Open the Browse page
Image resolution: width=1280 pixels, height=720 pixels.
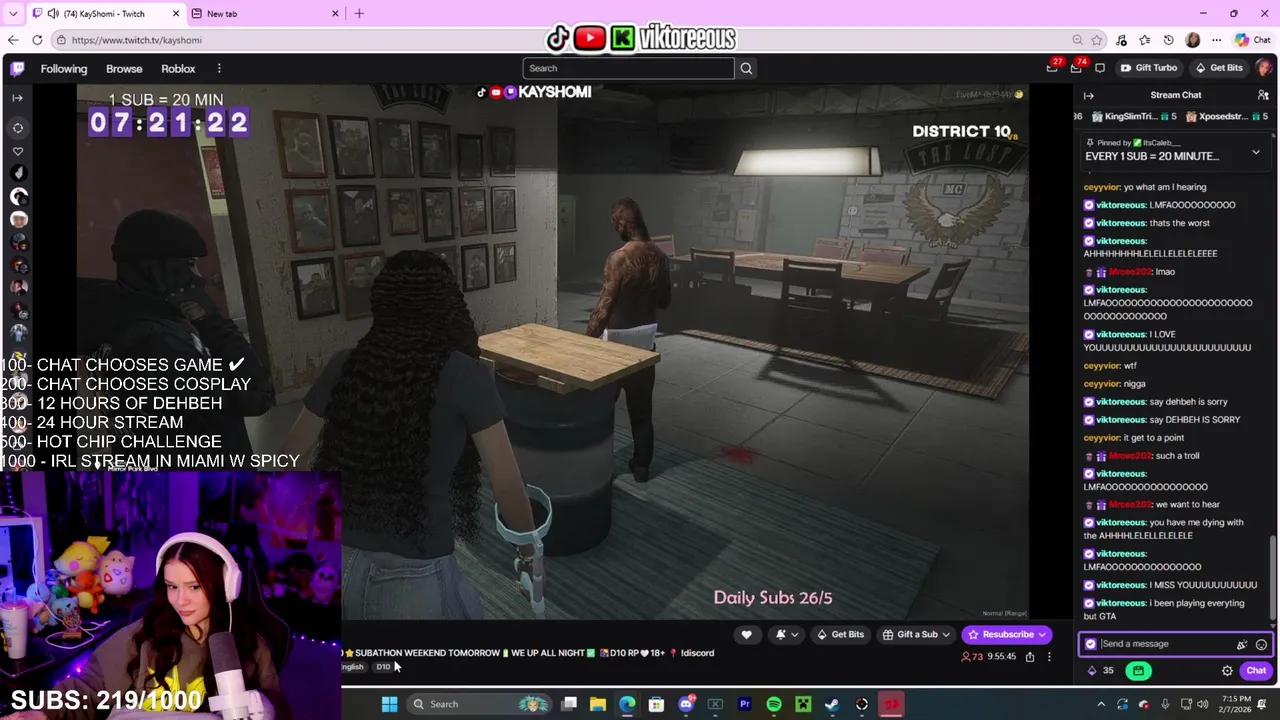click(x=124, y=68)
